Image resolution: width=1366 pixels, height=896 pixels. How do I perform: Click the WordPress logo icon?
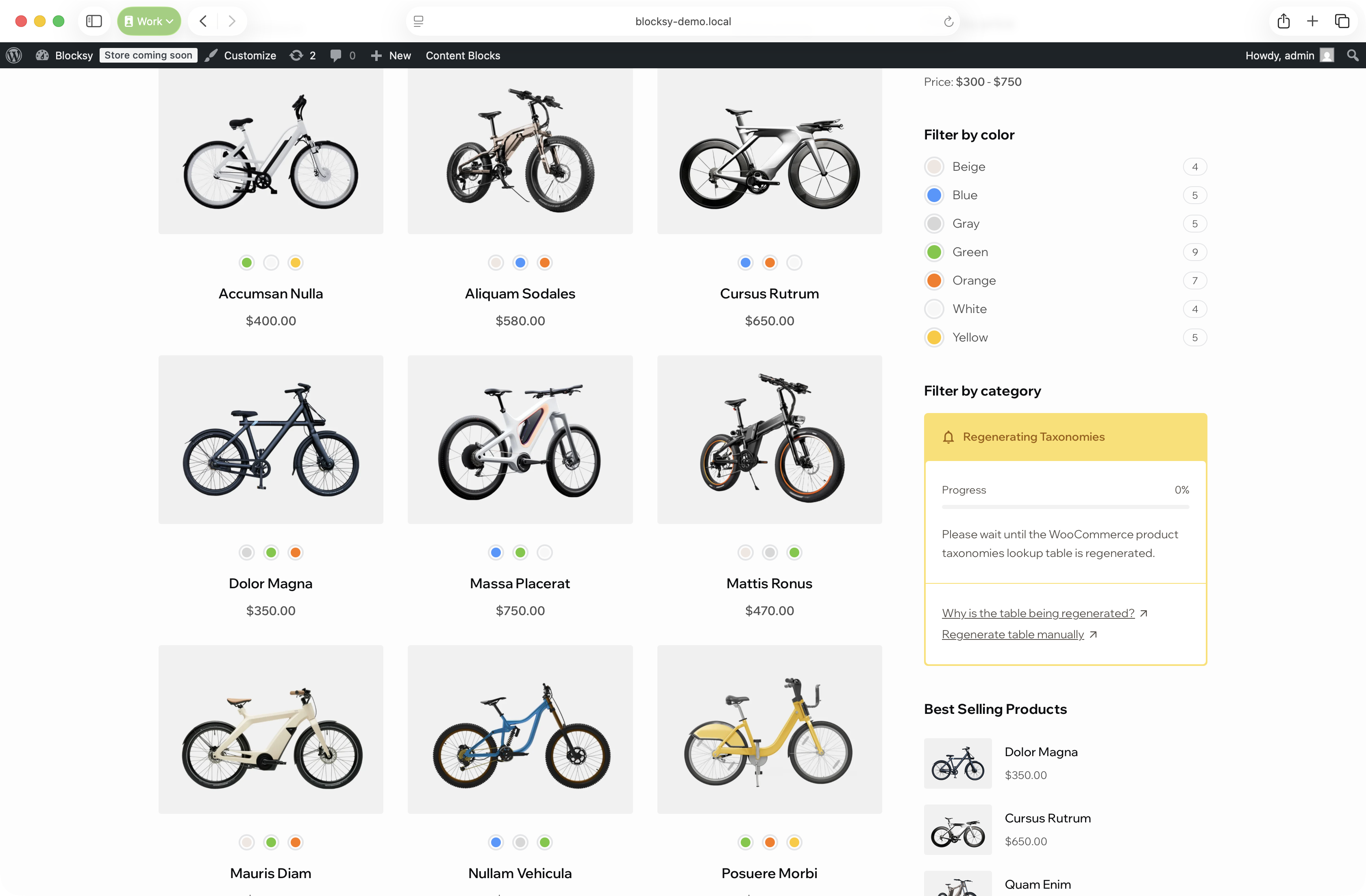(14, 56)
